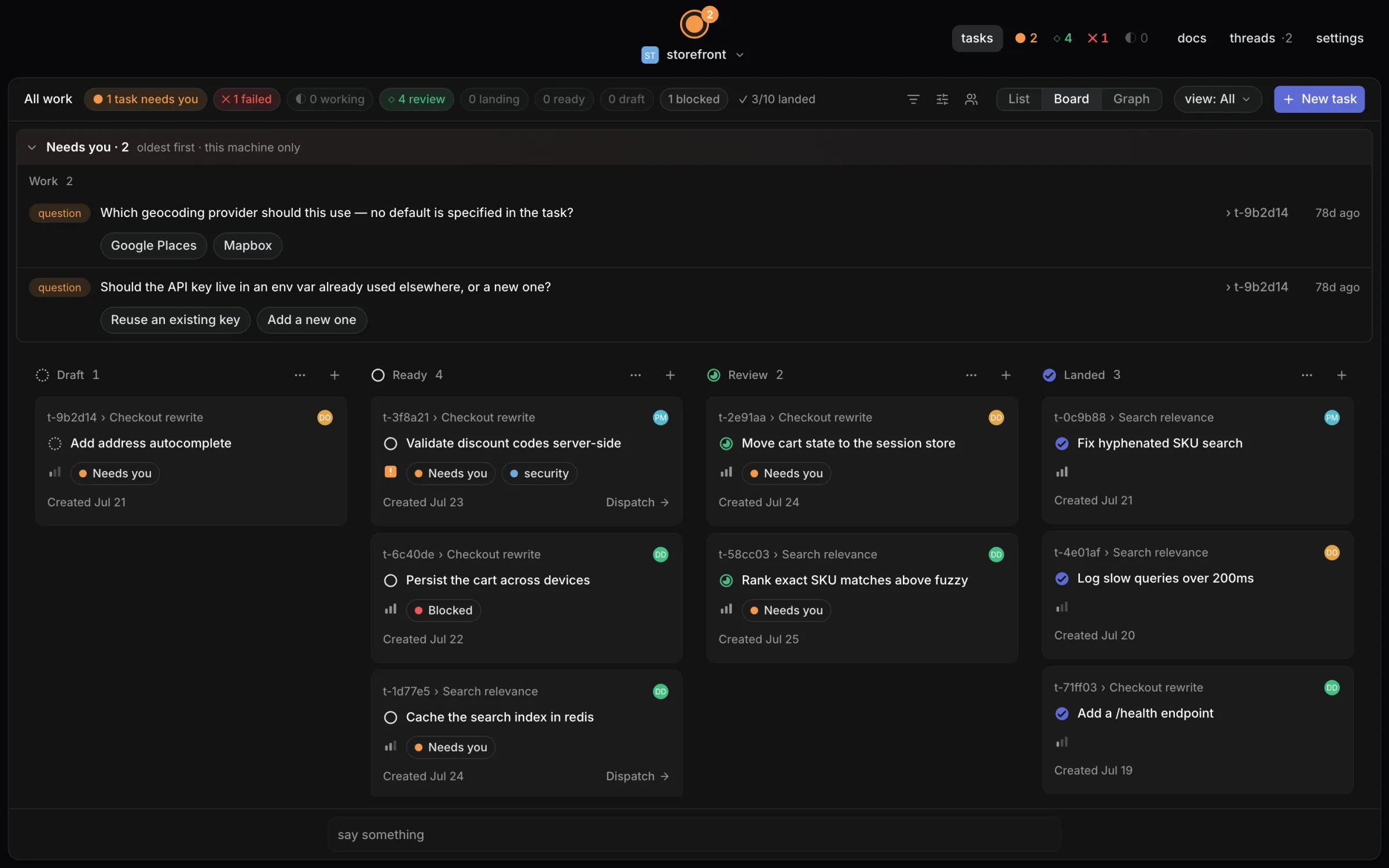Open the view: All dropdown

(x=1217, y=99)
